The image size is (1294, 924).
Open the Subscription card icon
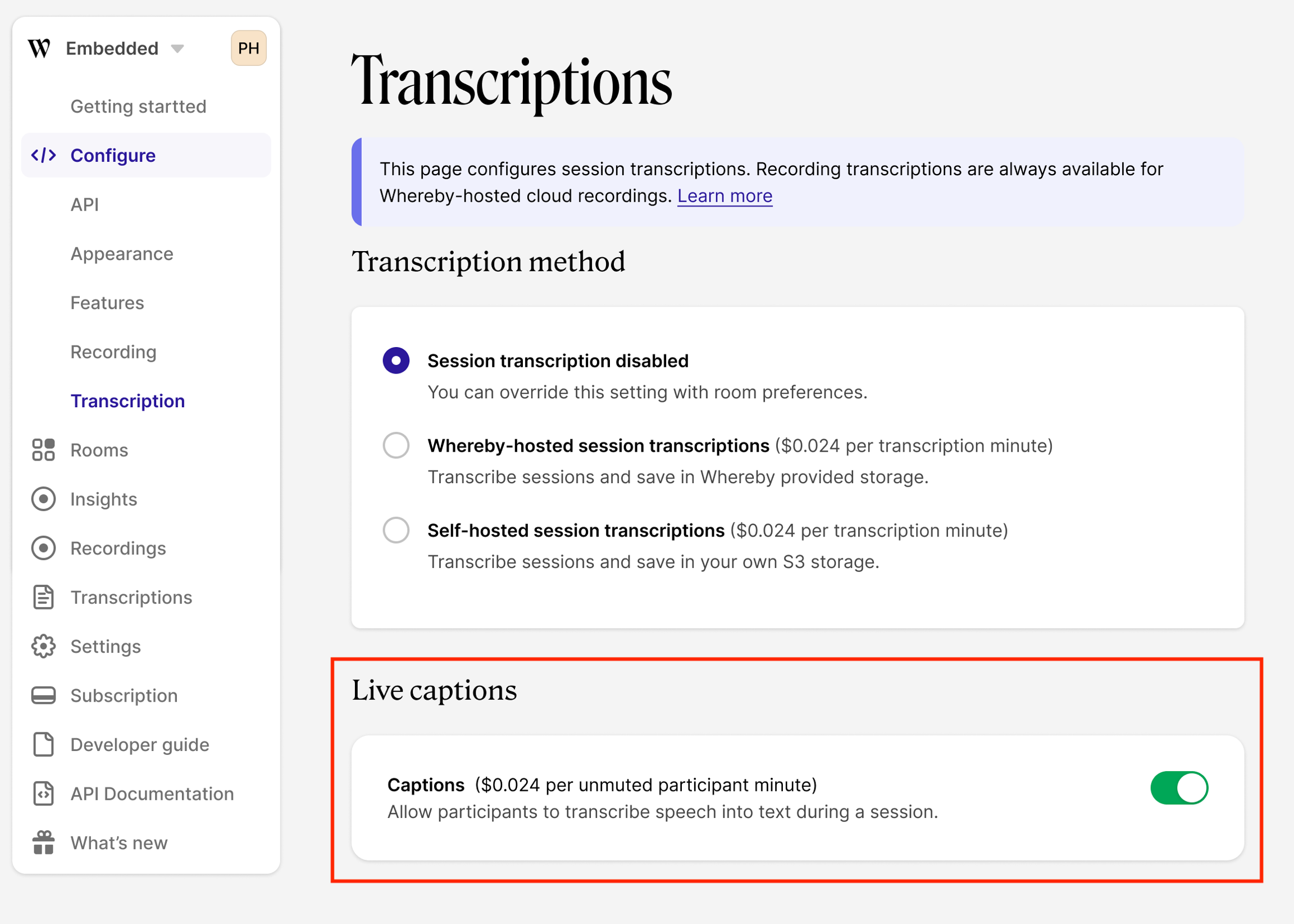43,695
